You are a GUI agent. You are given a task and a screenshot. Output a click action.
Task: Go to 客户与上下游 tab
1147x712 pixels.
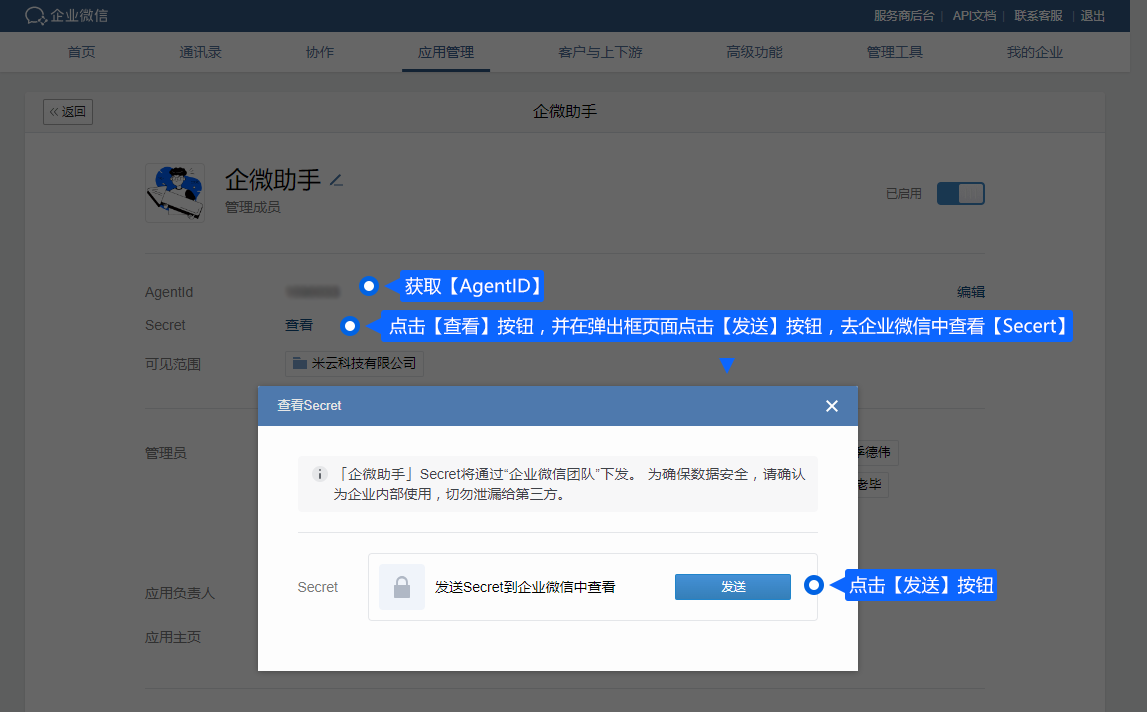click(x=600, y=52)
